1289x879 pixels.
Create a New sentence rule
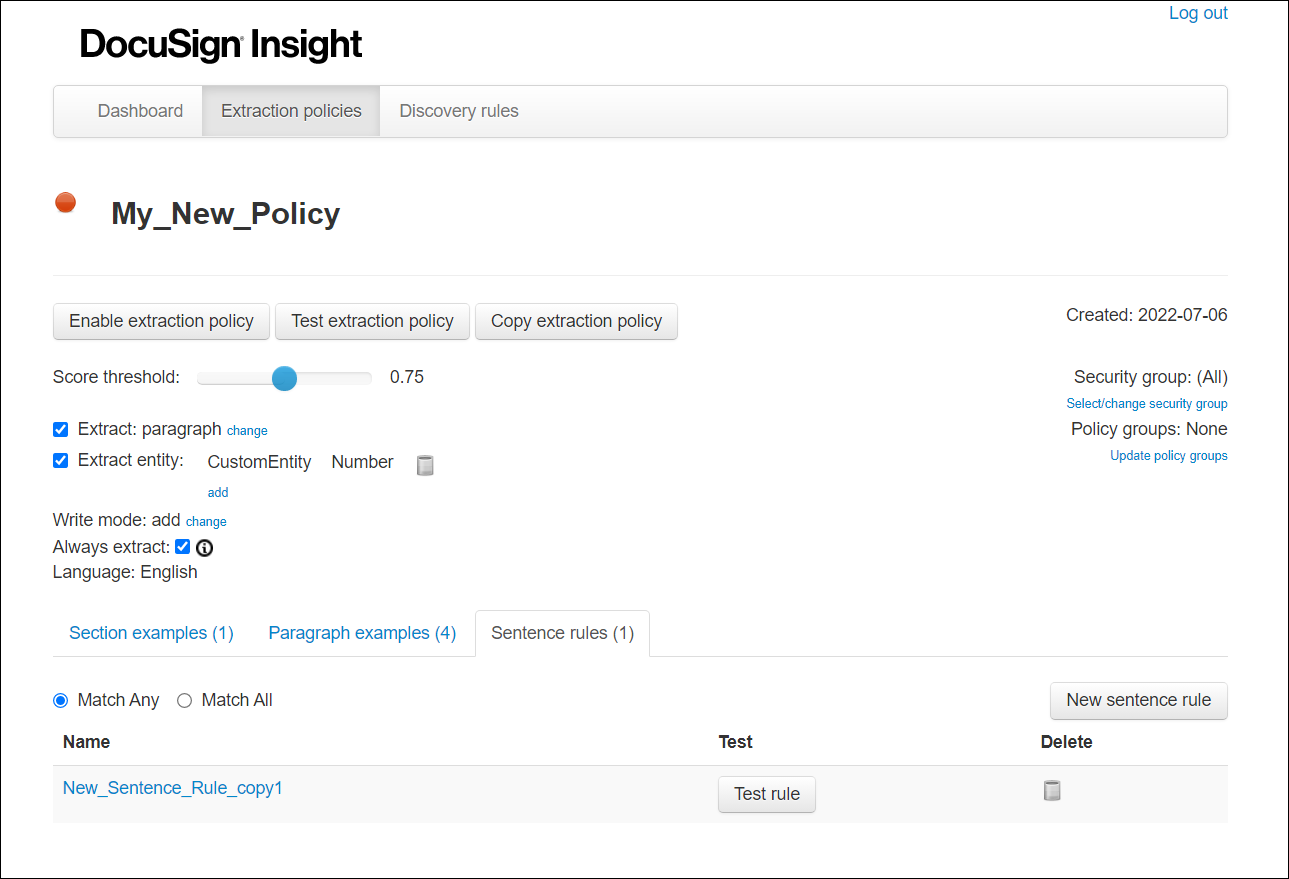(1138, 700)
